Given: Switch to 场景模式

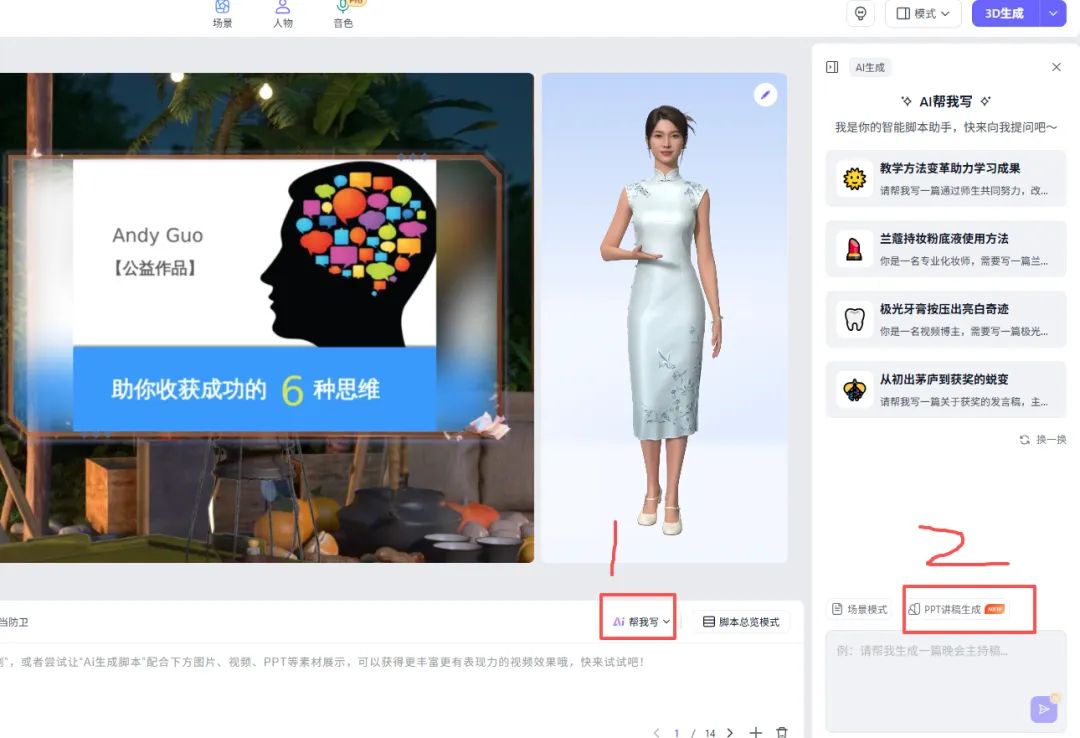Looking at the screenshot, I should coord(860,609).
